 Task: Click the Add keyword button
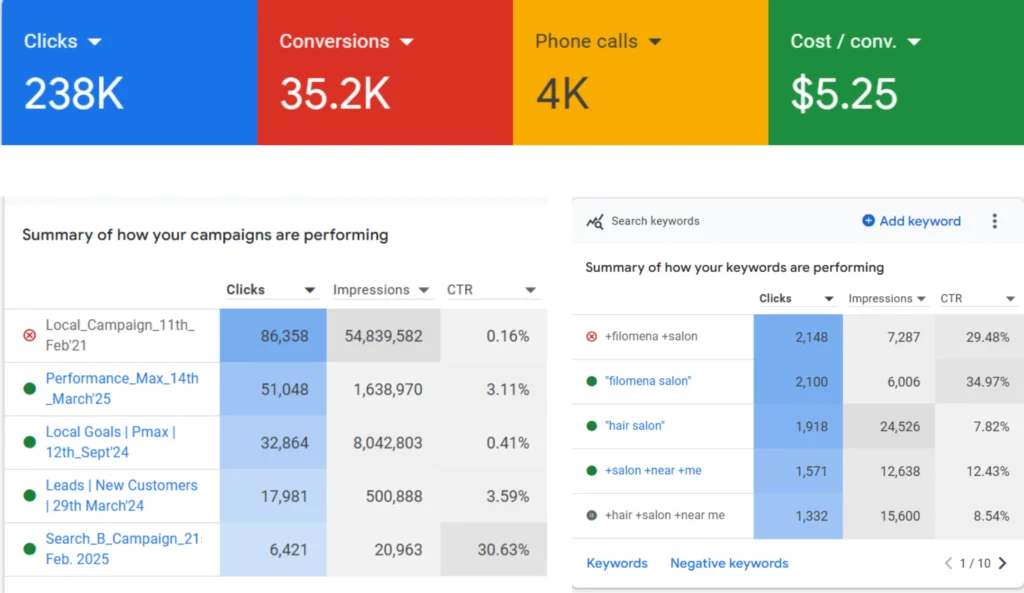[919, 221]
